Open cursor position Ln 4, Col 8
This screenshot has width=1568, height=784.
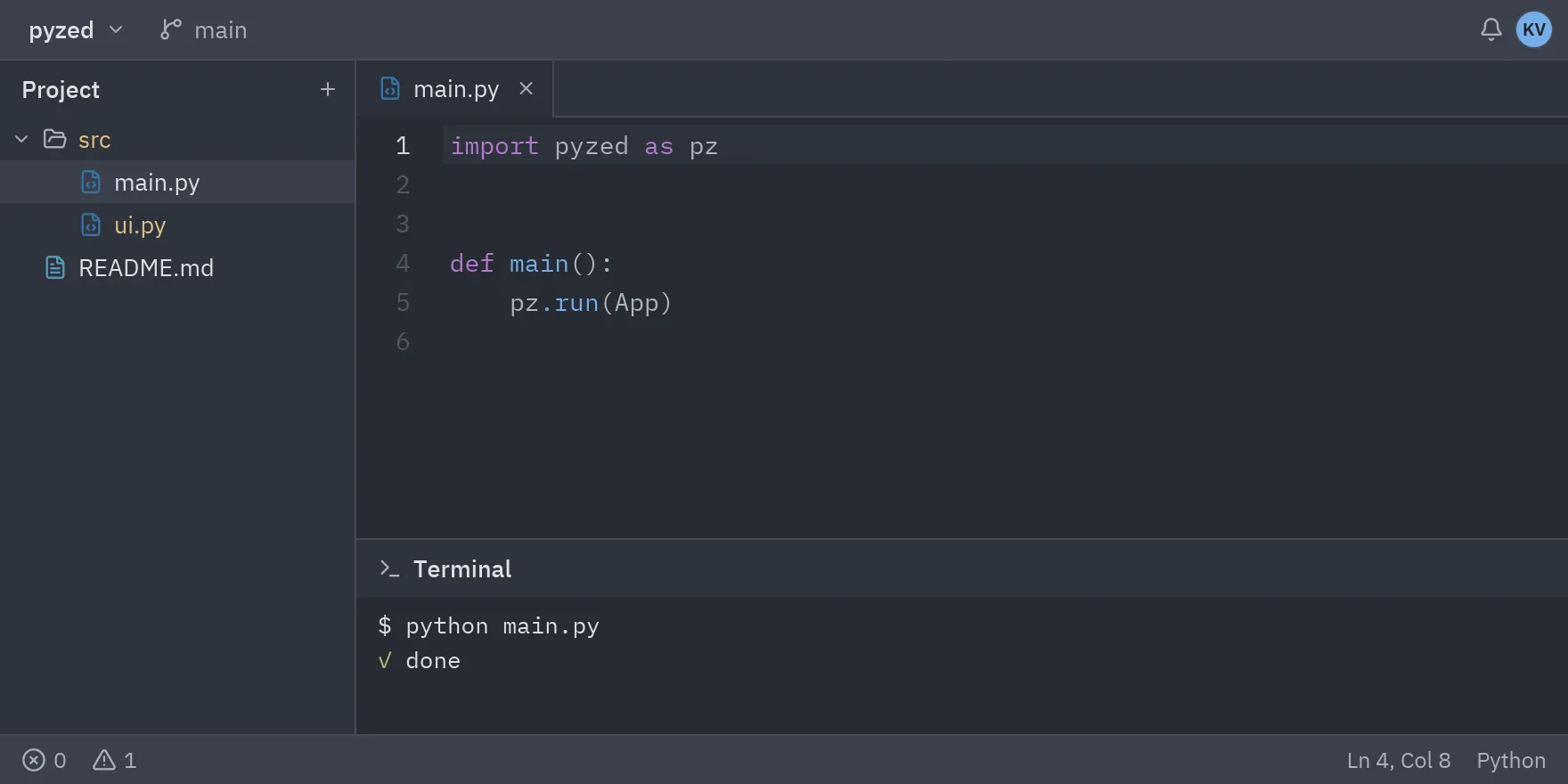[1399, 760]
